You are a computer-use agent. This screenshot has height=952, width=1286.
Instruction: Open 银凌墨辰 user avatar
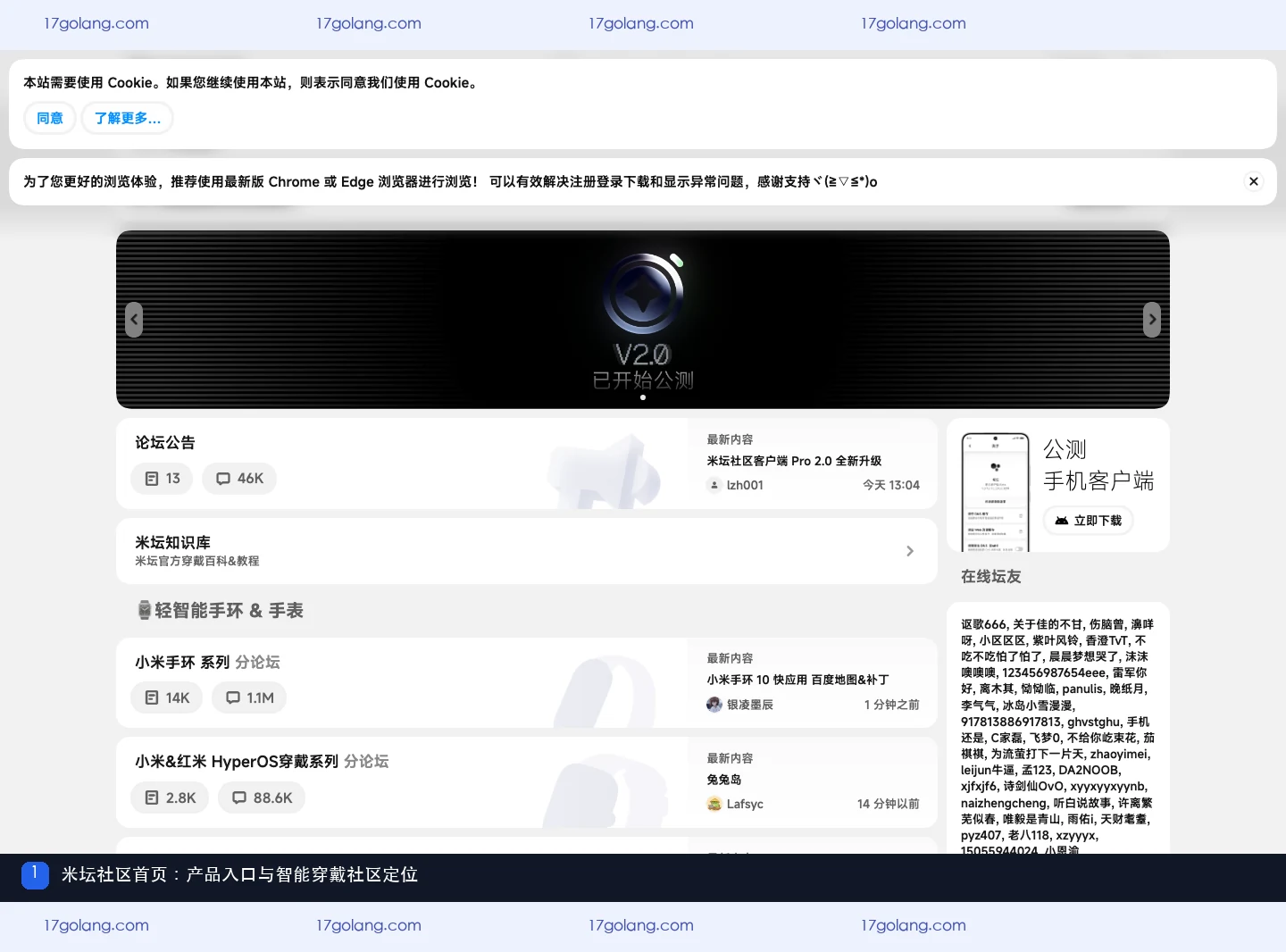click(x=714, y=705)
